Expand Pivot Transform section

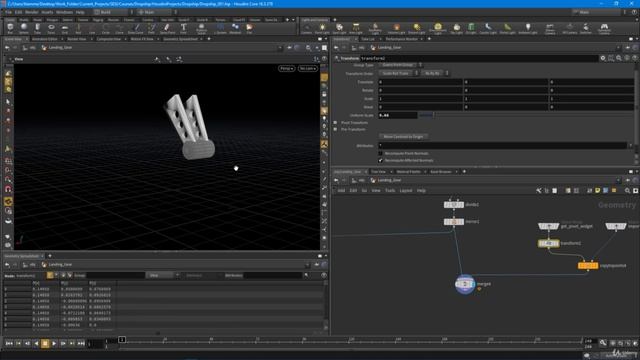pyautogui.click(x=336, y=122)
